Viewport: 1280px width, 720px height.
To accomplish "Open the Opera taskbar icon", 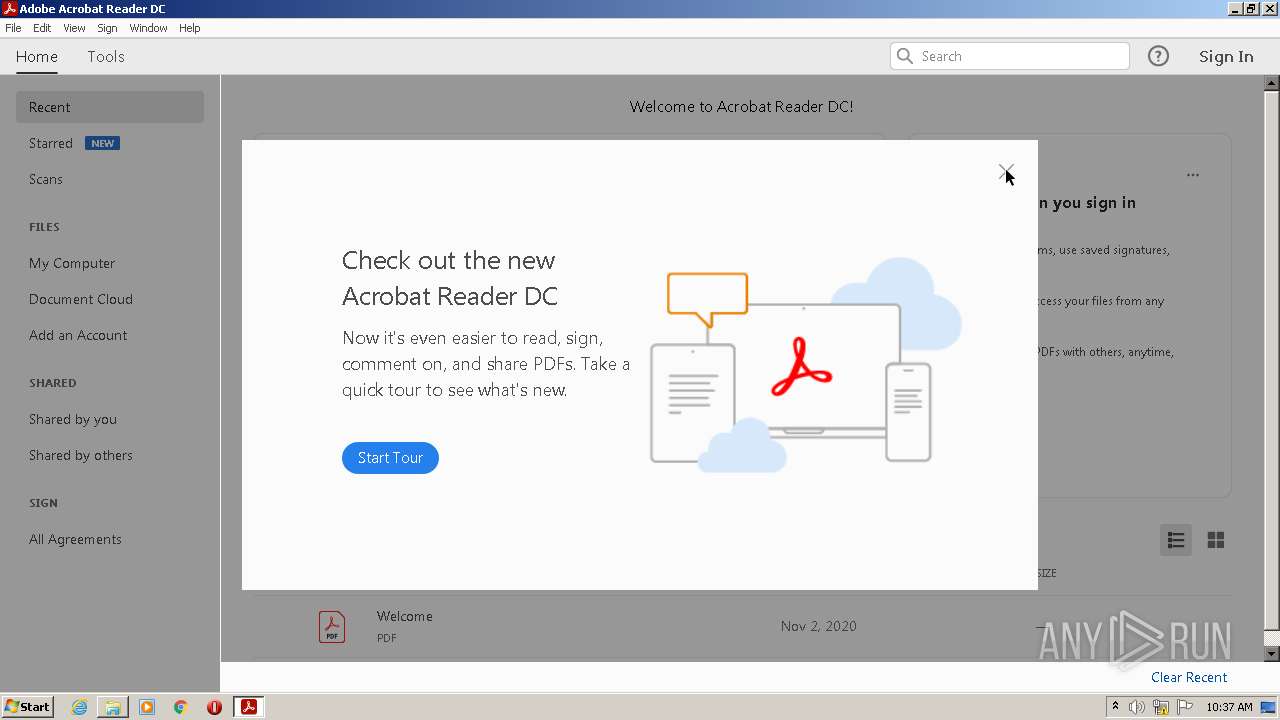I will click(x=214, y=707).
